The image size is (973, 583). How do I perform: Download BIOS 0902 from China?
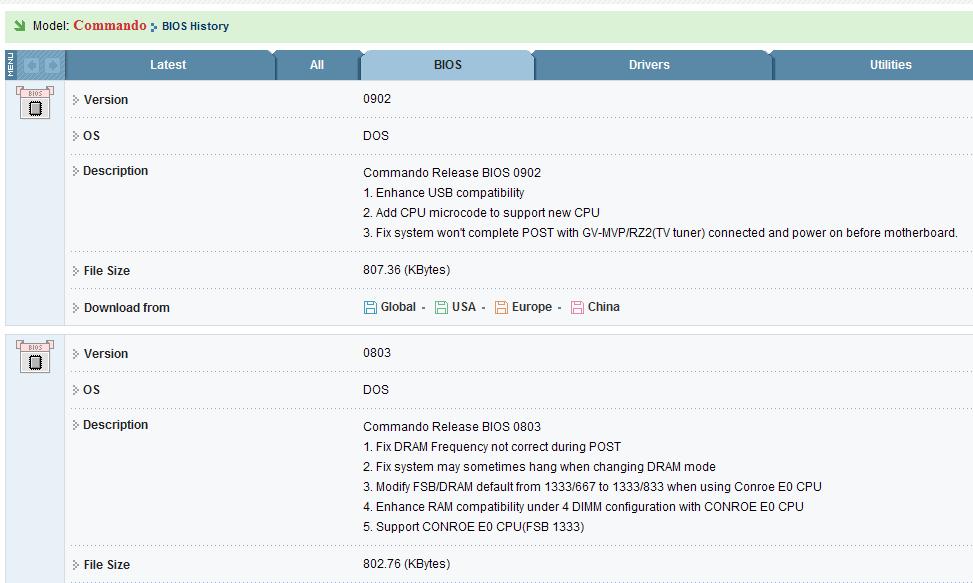click(603, 307)
